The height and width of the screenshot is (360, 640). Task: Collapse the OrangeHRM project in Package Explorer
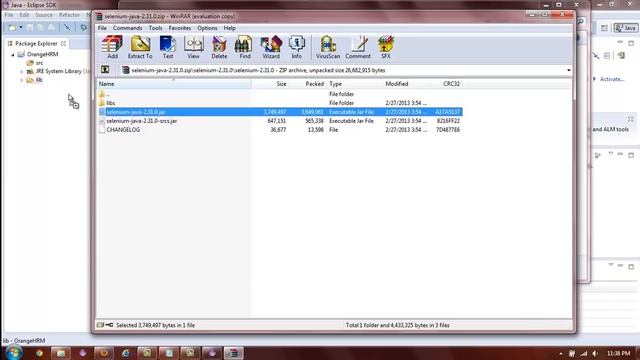coord(13,54)
